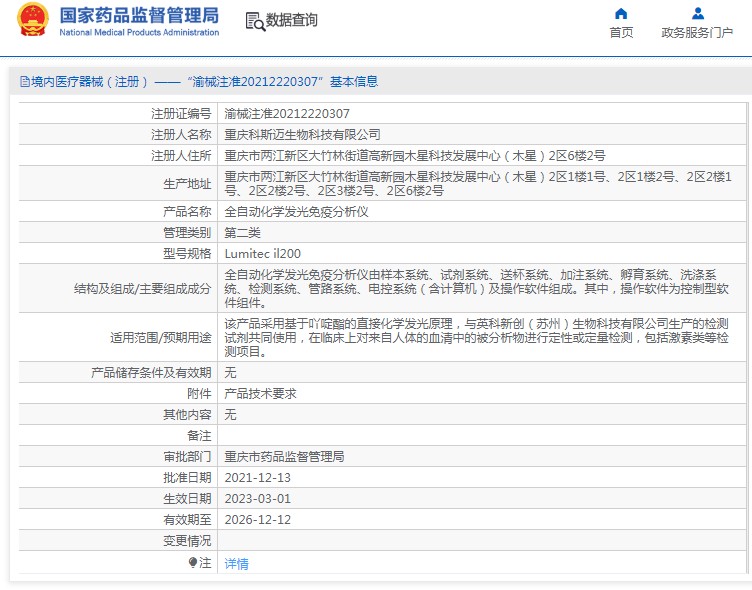Click the 结构及组成/主要组成成分 label
Screen dimensions: 752x590
pyautogui.click(x=142, y=288)
